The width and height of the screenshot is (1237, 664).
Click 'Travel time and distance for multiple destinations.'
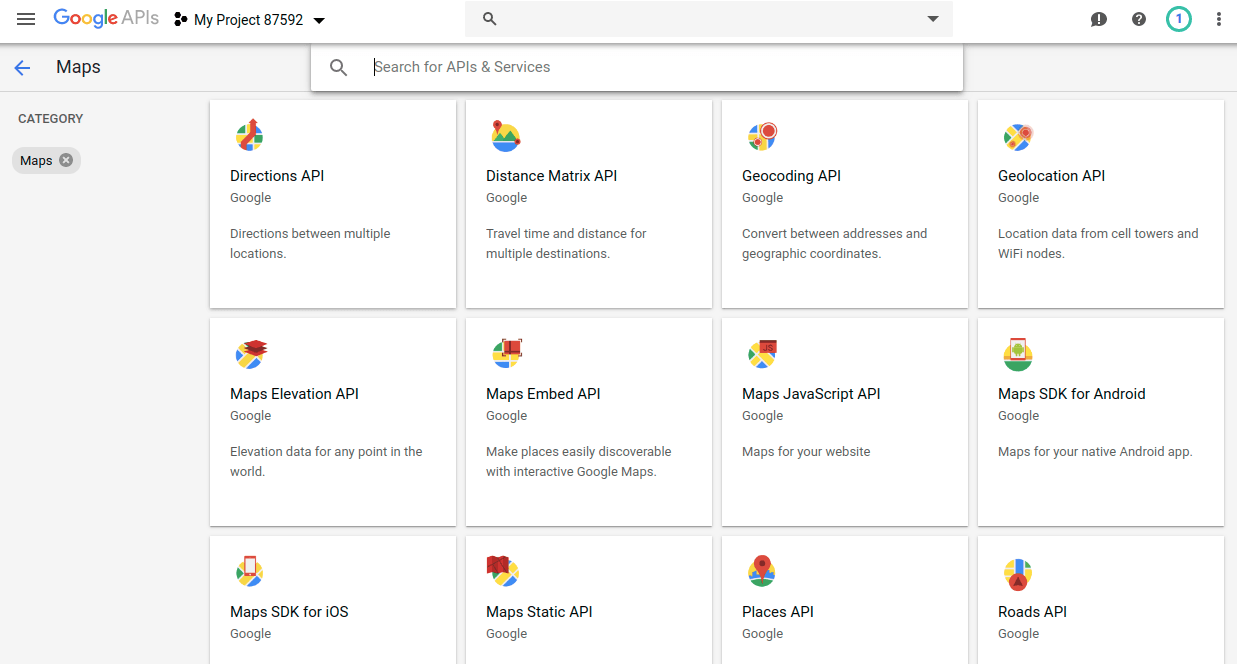tap(566, 244)
